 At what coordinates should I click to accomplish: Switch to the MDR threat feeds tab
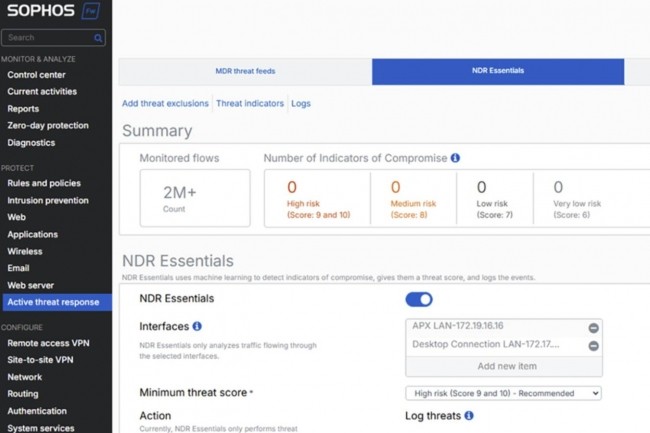(245, 71)
